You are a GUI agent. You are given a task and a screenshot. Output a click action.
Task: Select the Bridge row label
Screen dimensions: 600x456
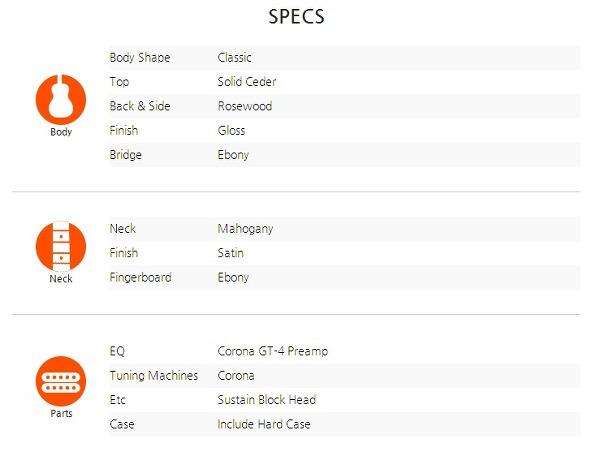tap(126, 155)
